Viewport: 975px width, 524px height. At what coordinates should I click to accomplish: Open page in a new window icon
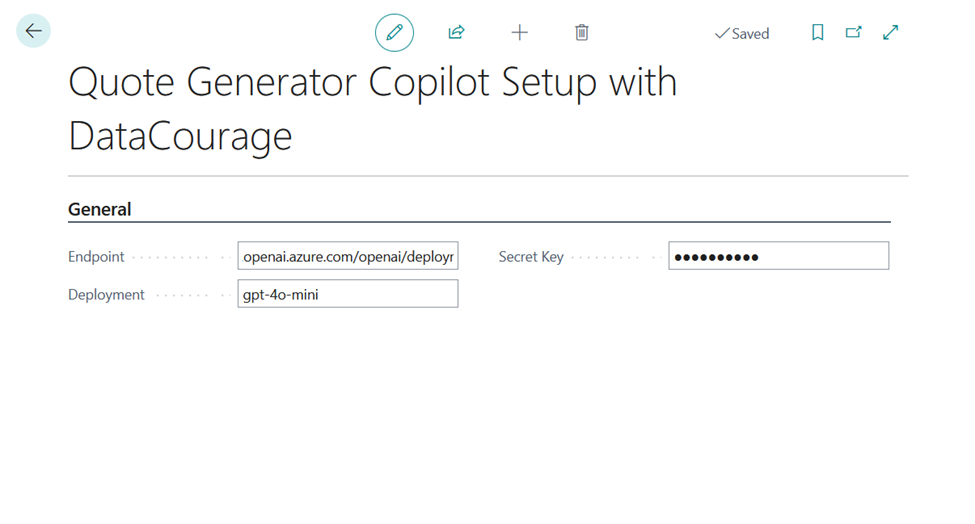point(853,33)
